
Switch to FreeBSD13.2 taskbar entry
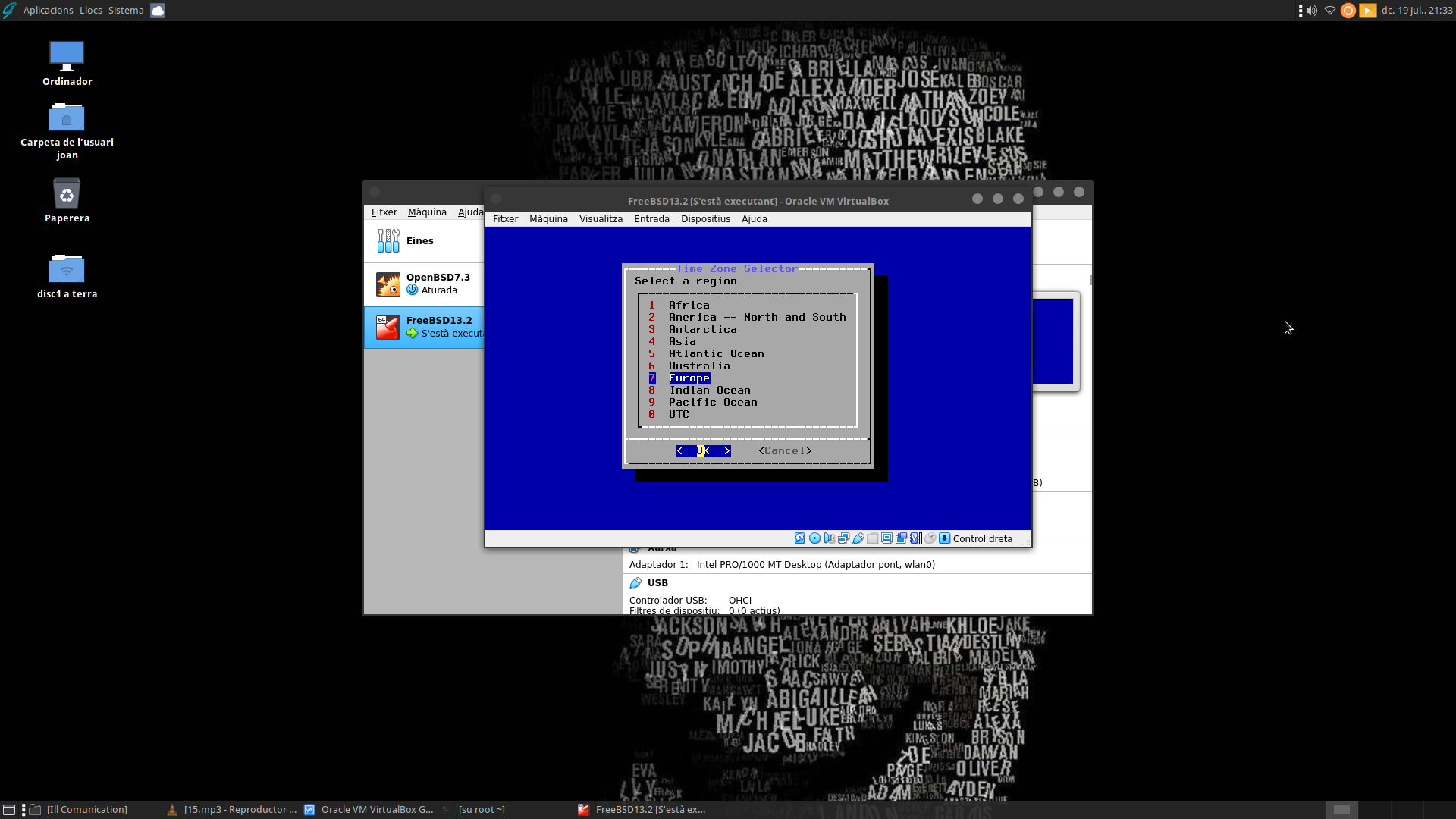coord(642,810)
